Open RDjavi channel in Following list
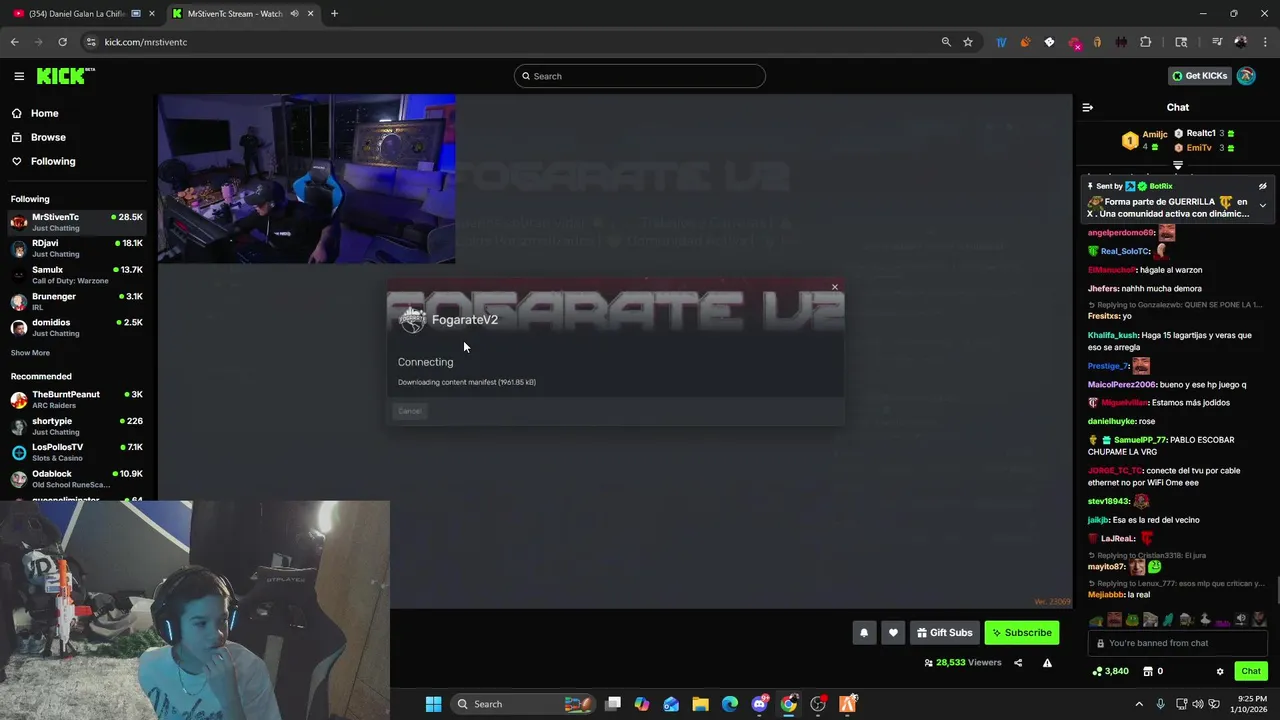This screenshot has width=1280, height=720. [78, 248]
